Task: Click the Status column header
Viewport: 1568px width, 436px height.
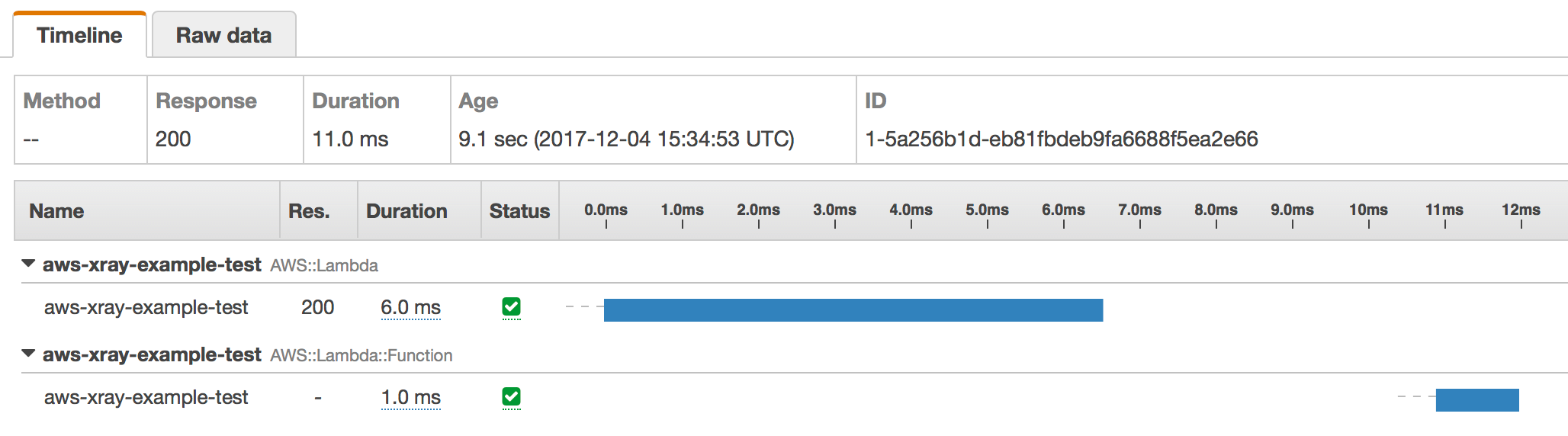Action: pos(519,211)
